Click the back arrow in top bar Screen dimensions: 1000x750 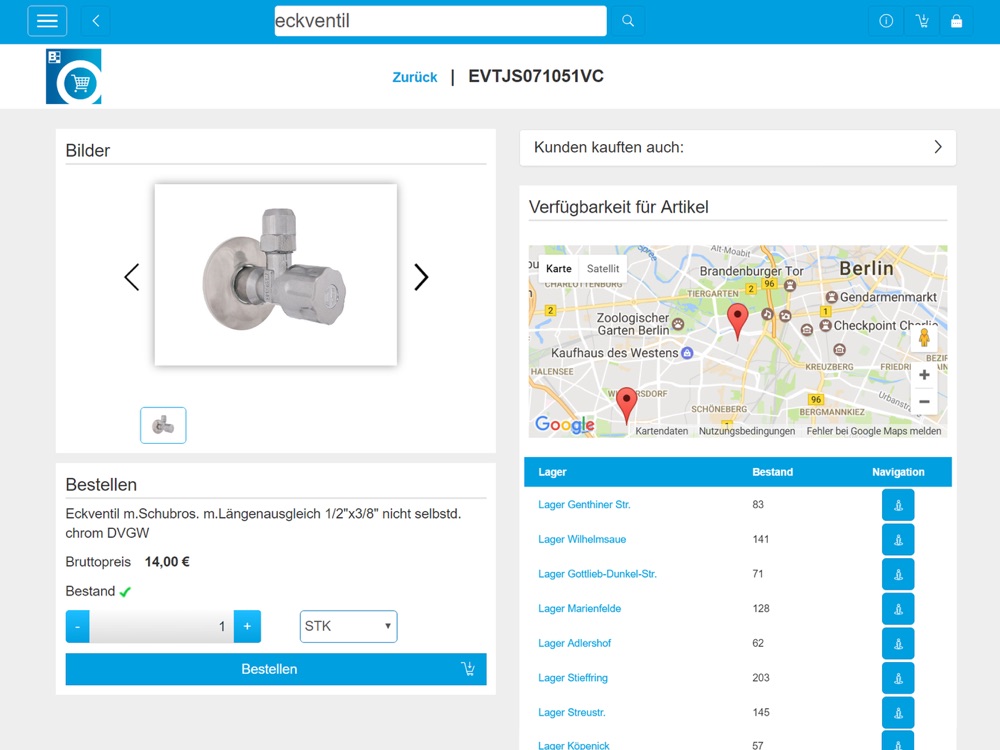click(x=96, y=21)
